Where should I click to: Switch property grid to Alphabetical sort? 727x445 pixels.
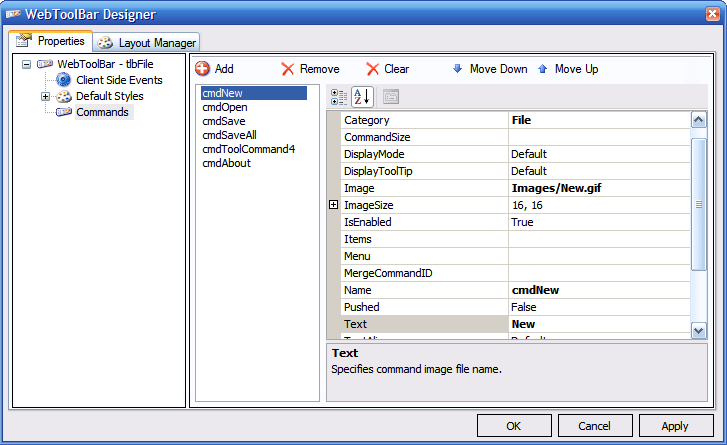point(362,97)
